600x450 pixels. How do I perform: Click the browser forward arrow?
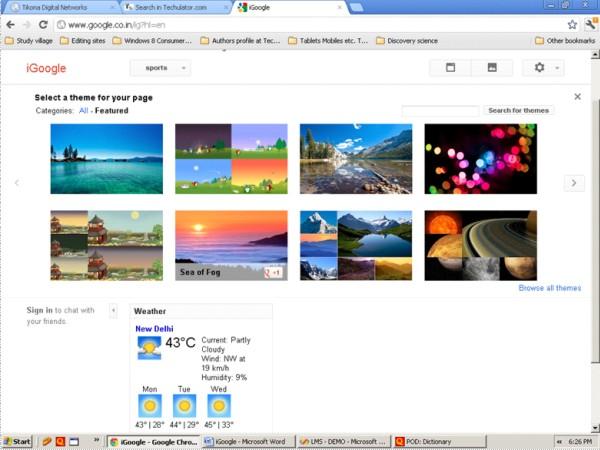(26, 25)
